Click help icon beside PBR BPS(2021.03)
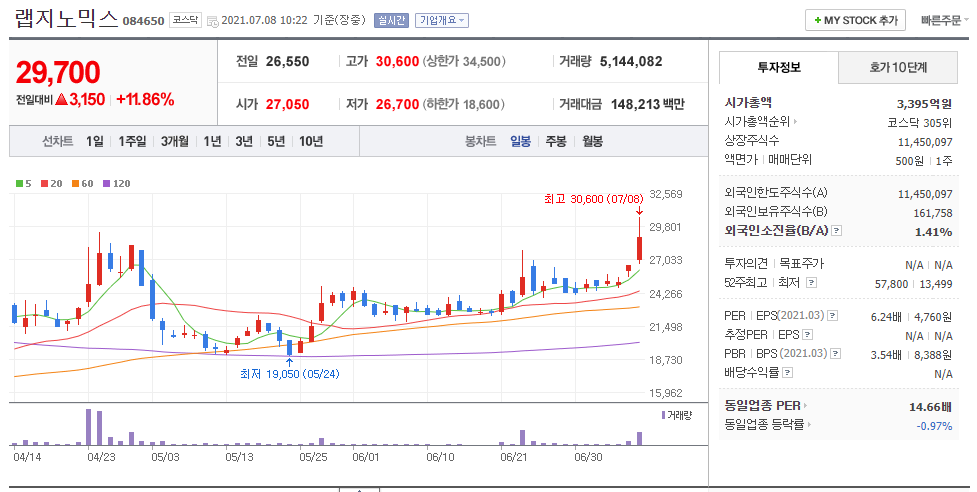The image size is (977, 492). coord(836,354)
